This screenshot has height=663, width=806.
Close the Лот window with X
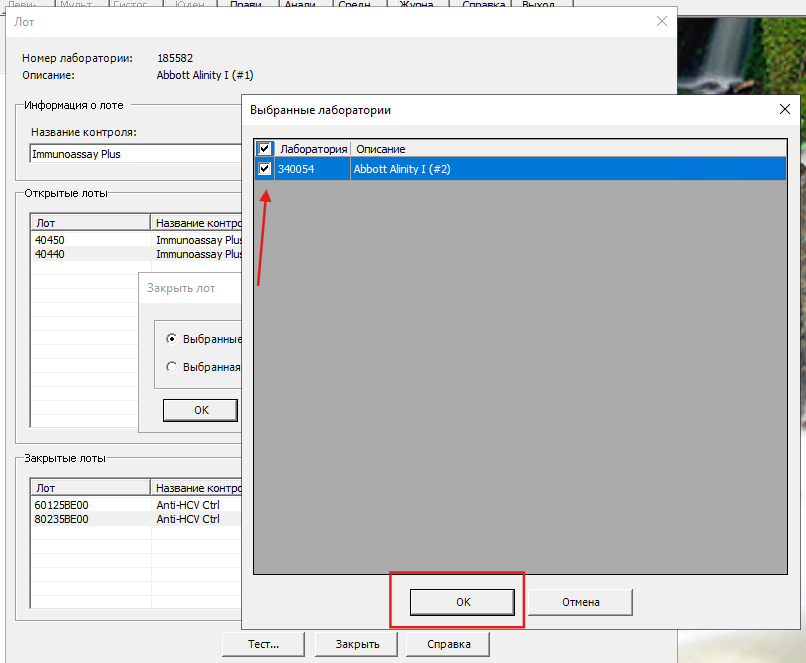point(661,21)
